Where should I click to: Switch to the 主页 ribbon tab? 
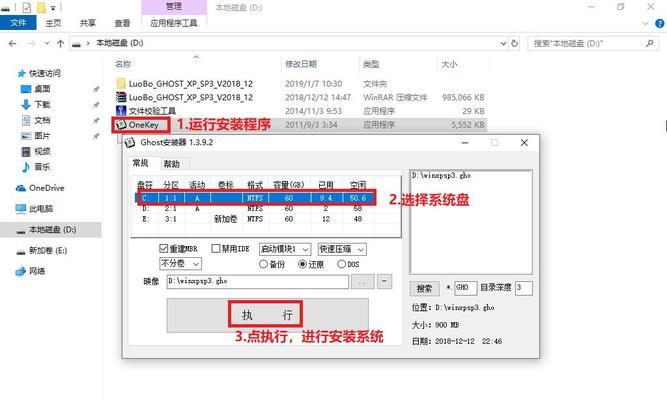(x=53, y=23)
